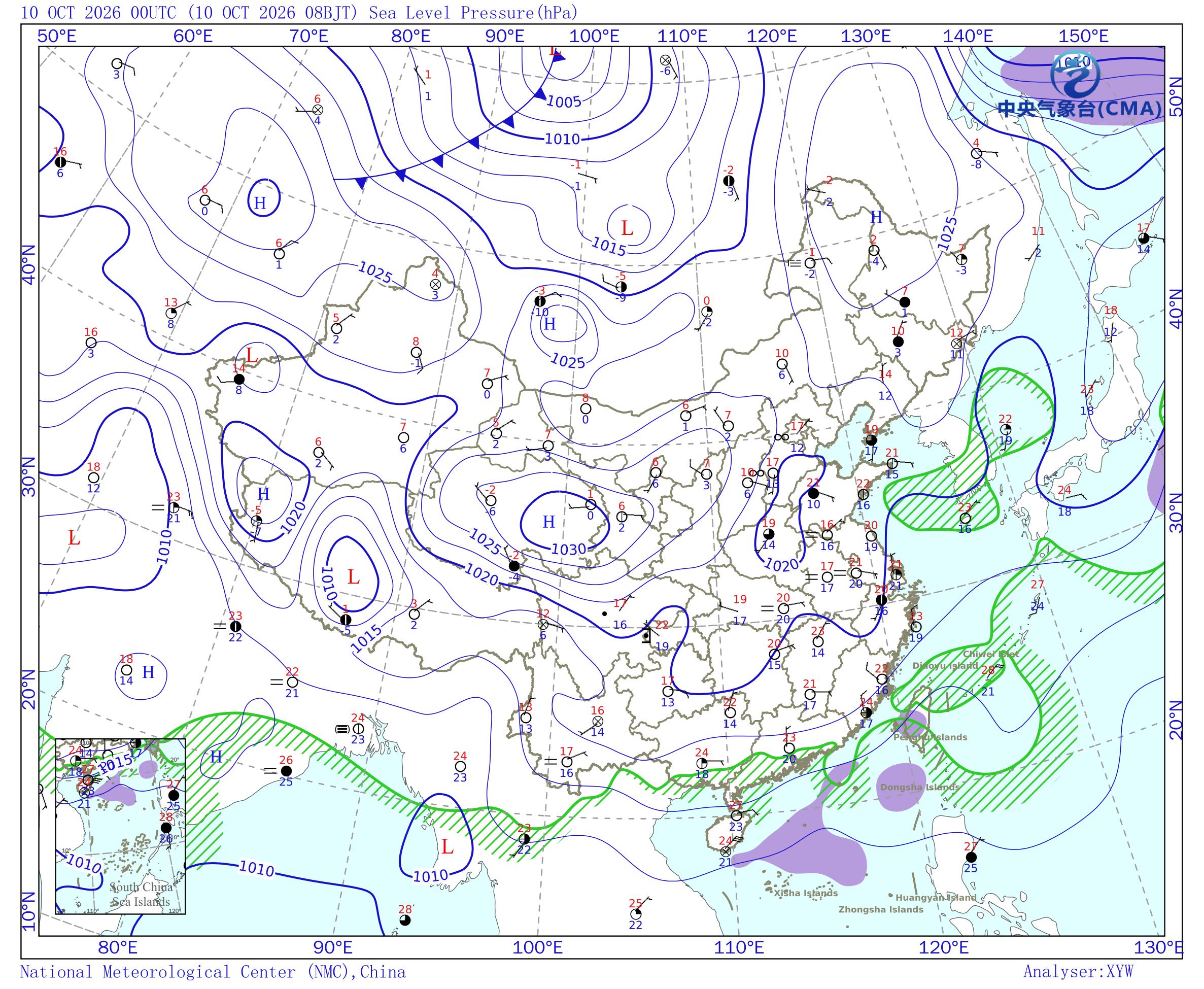Click the 'Diaoyu Island' label
The image size is (1204, 989).
[945, 665]
